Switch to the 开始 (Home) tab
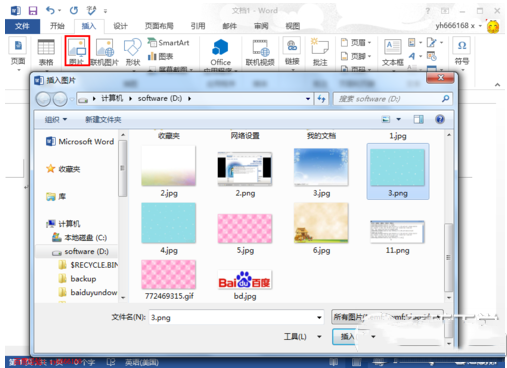507x368 pixels. (x=57, y=26)
